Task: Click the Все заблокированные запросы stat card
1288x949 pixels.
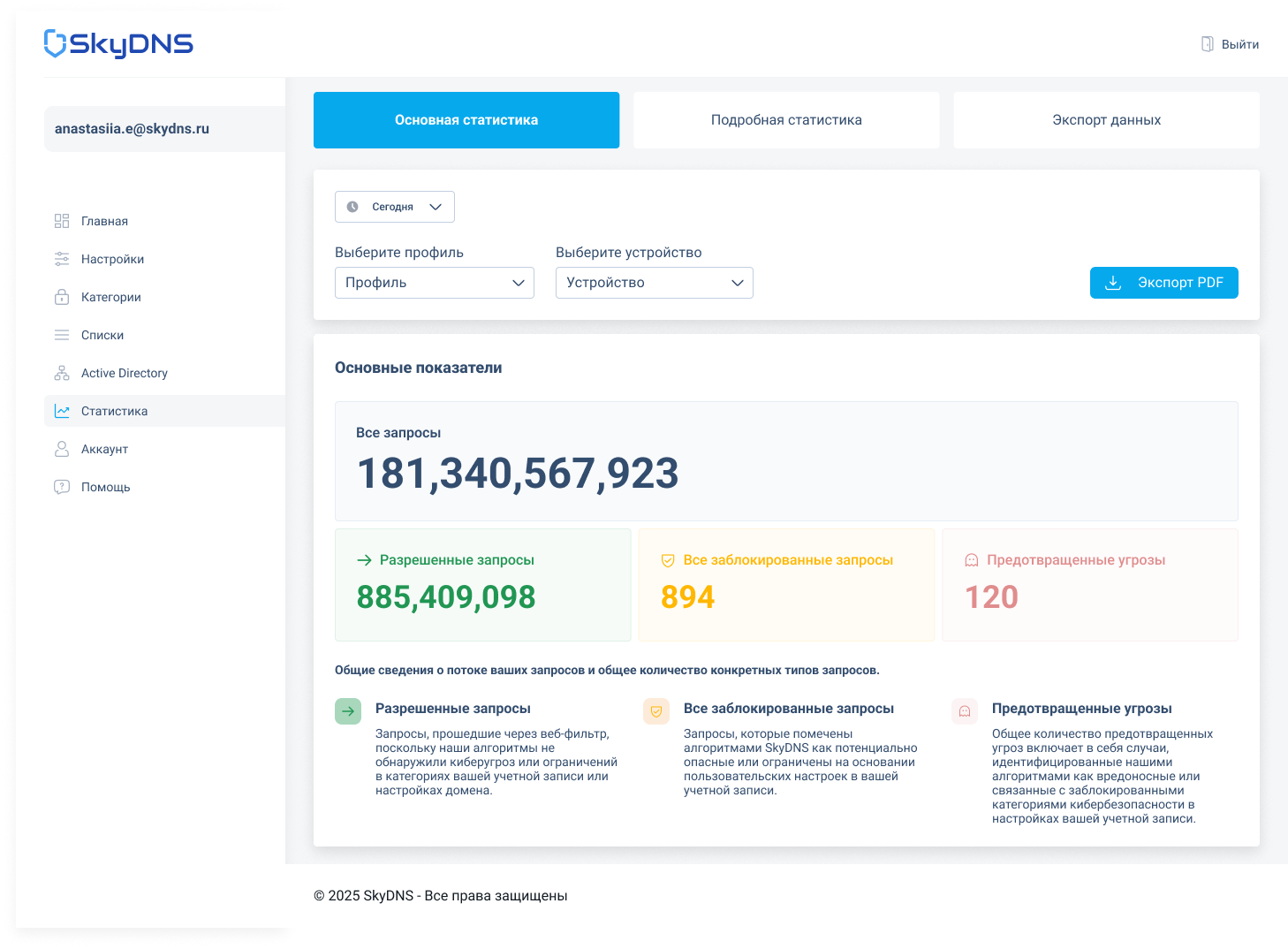Action: [786, 585]
